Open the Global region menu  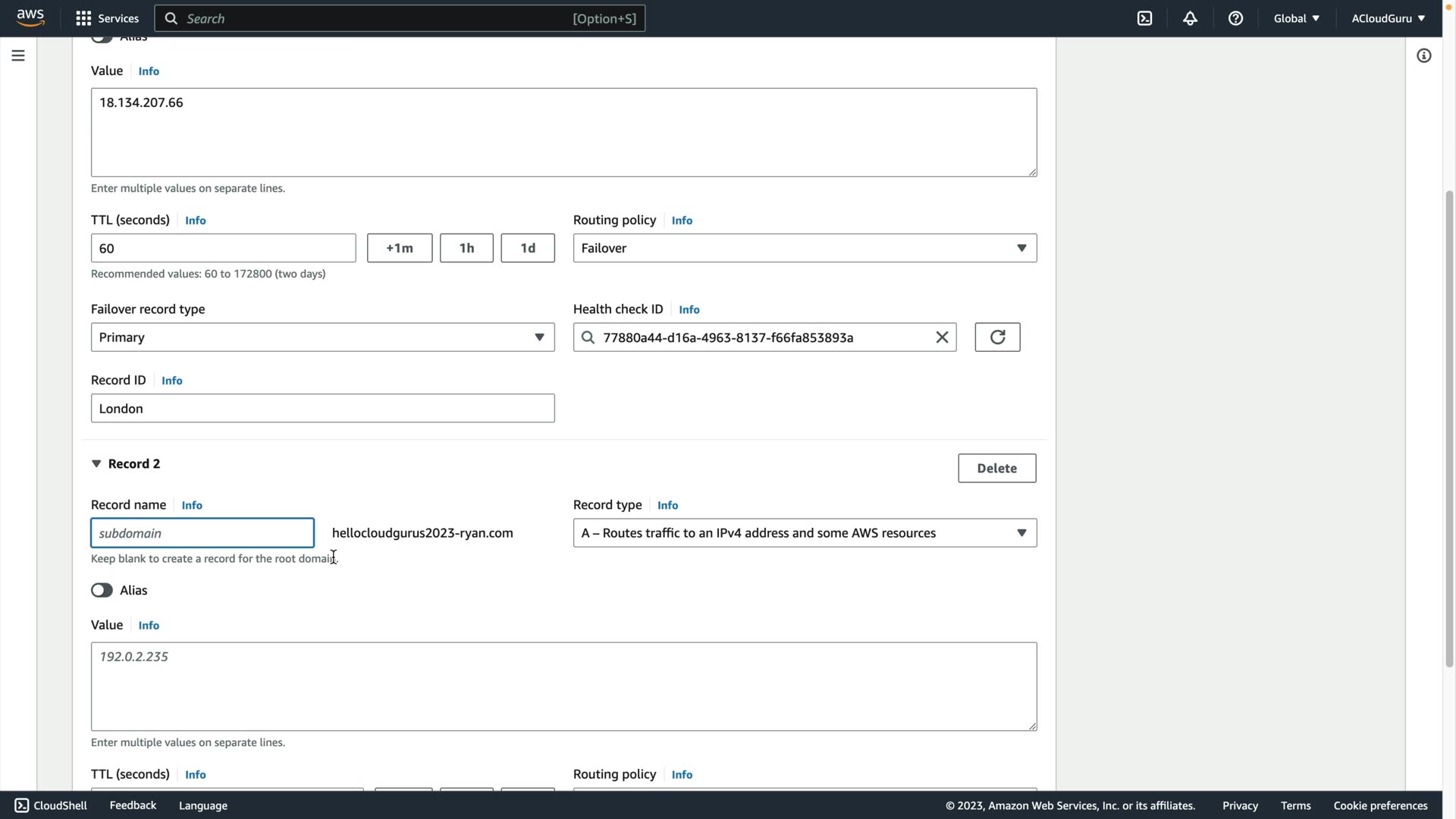tap(1296, 18)
